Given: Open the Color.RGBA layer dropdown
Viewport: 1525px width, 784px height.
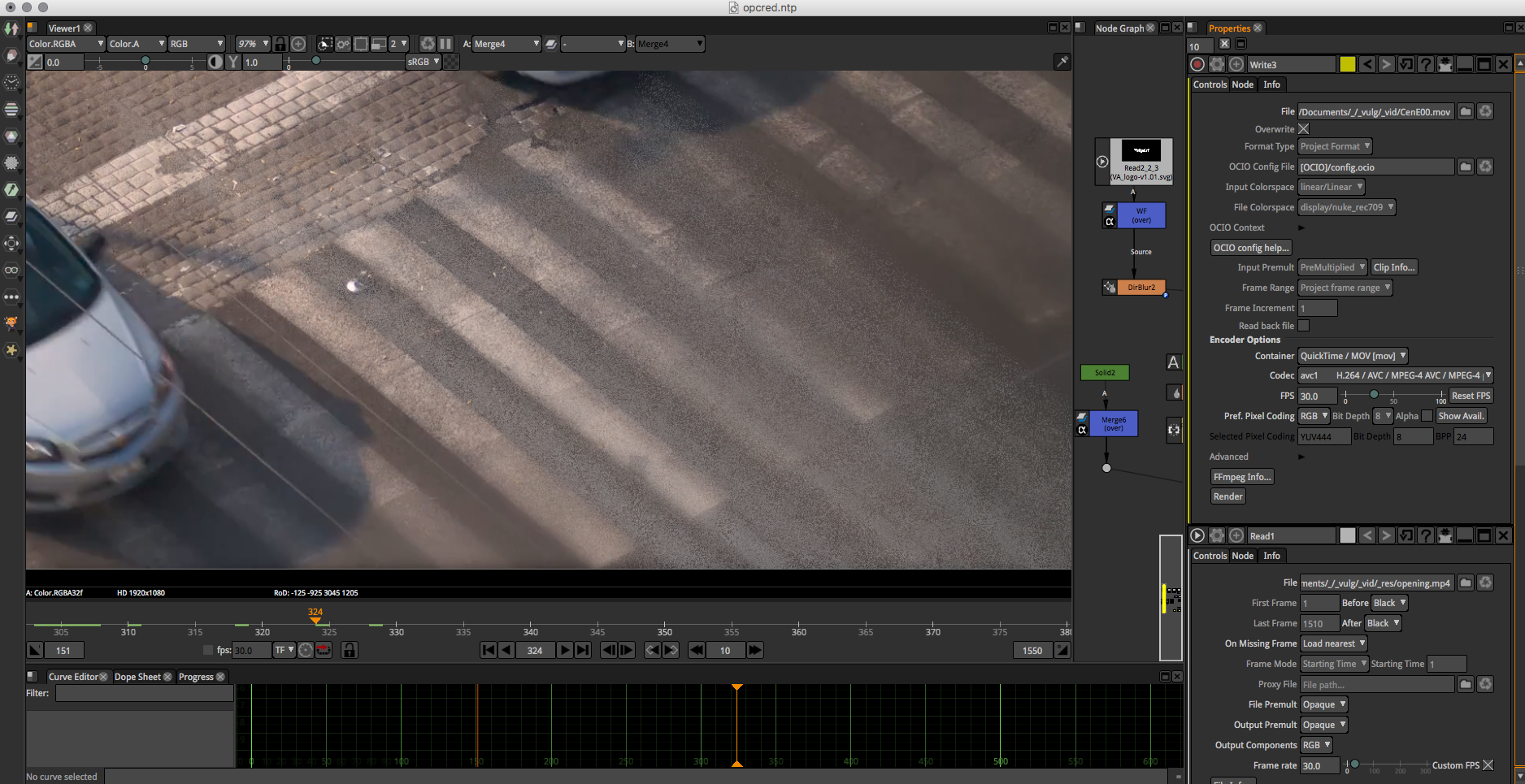Looking at the screenshot, I should (66, 44).
